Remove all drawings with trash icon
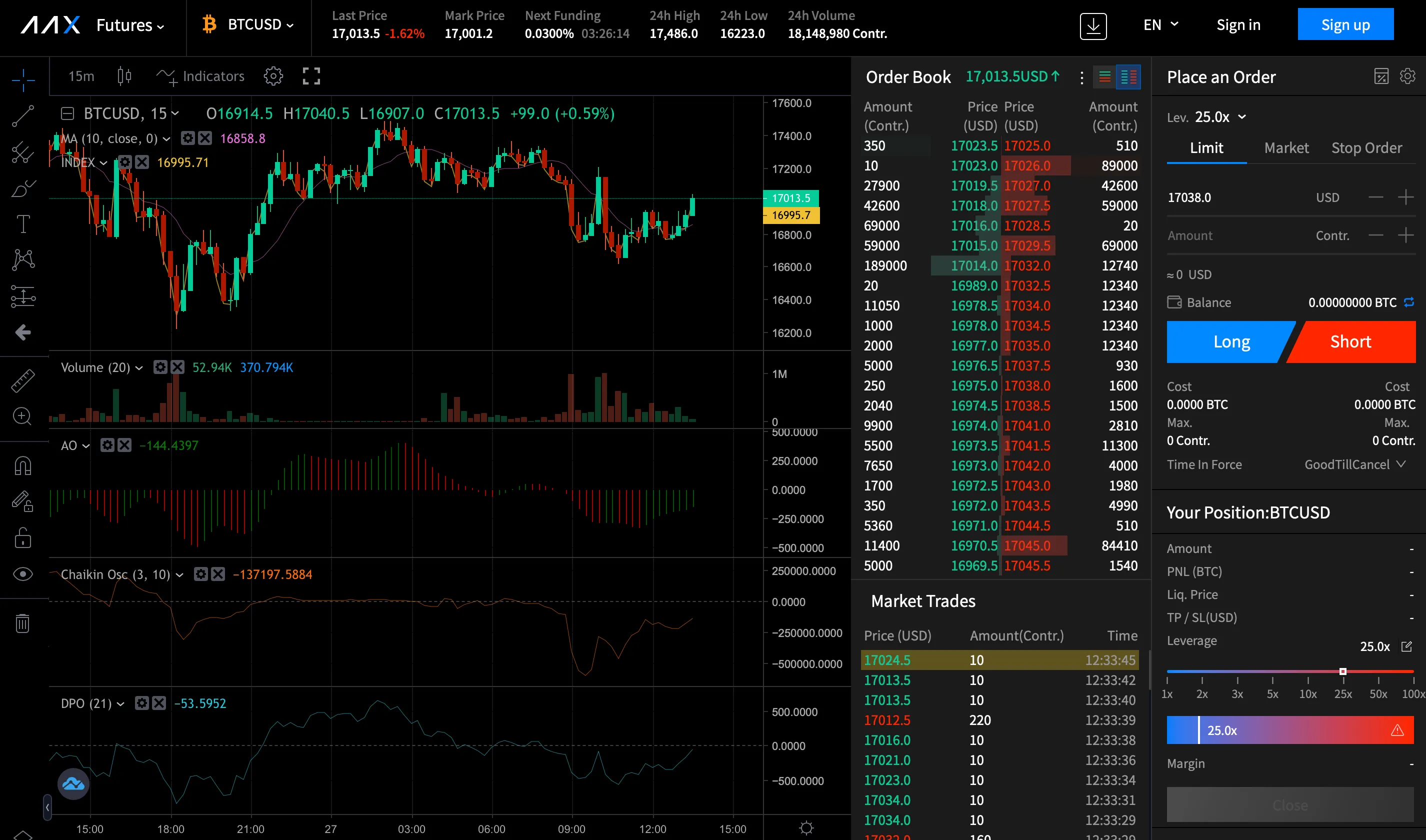 tap(22, 622)
